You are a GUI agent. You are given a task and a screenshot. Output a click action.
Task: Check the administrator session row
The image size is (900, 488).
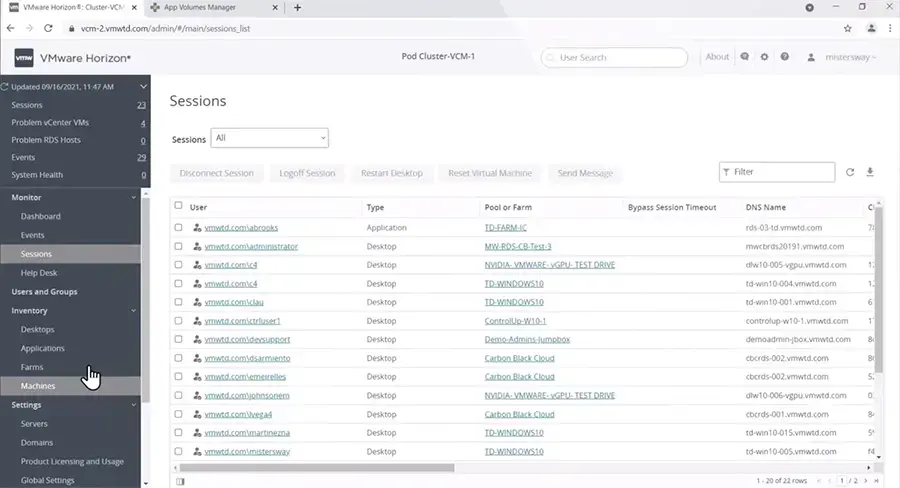(179, 246)
